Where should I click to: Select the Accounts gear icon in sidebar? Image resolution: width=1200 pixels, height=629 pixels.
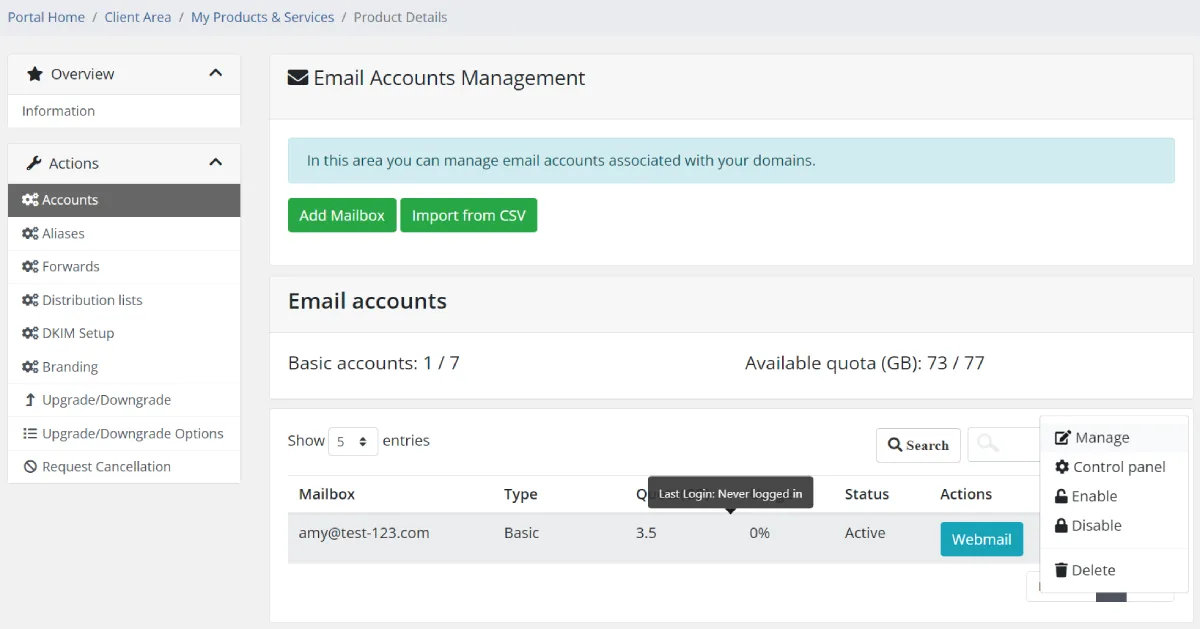pyautogui.click(x=30, y=199)
